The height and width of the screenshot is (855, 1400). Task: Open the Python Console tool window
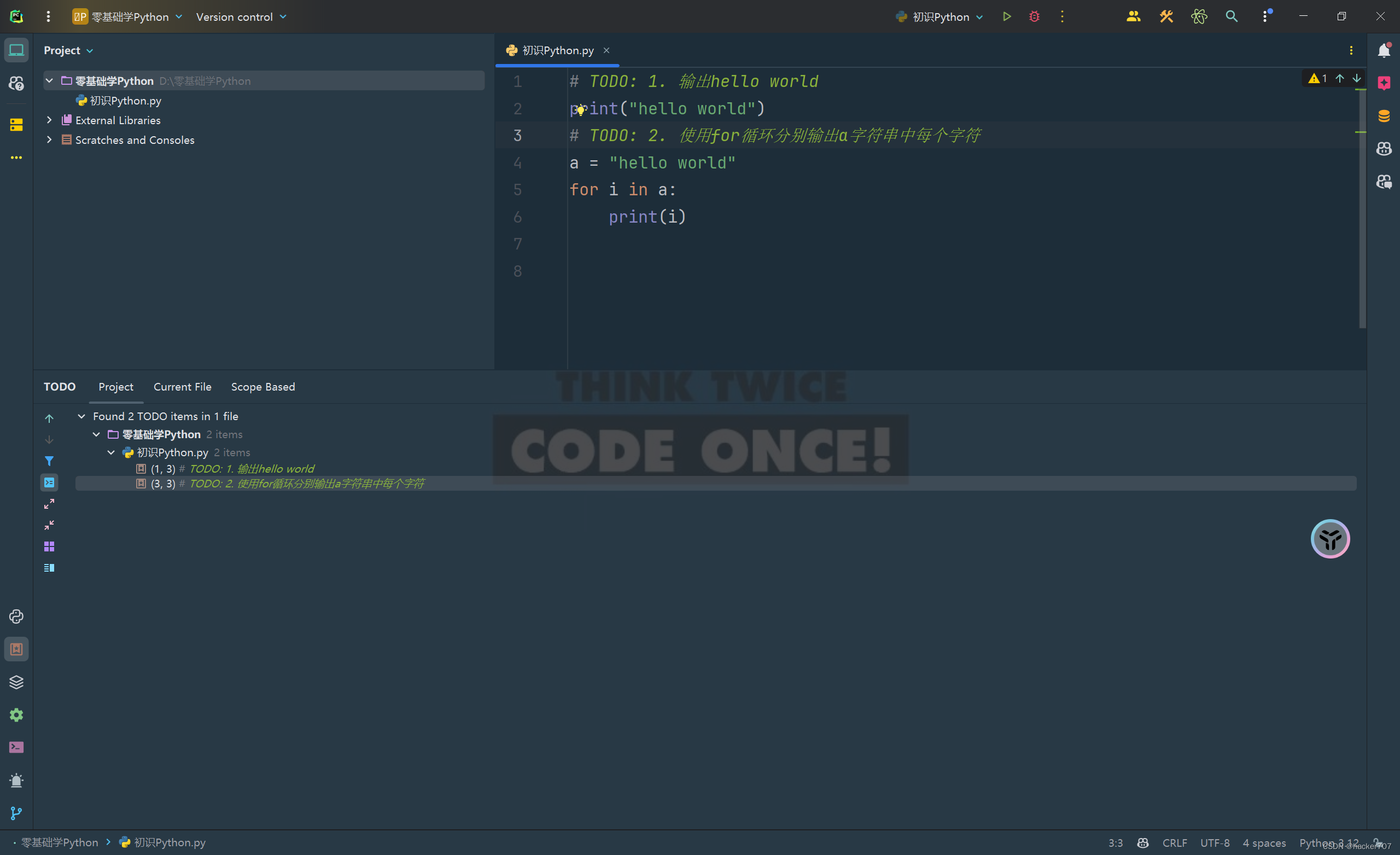coord(16,616)
